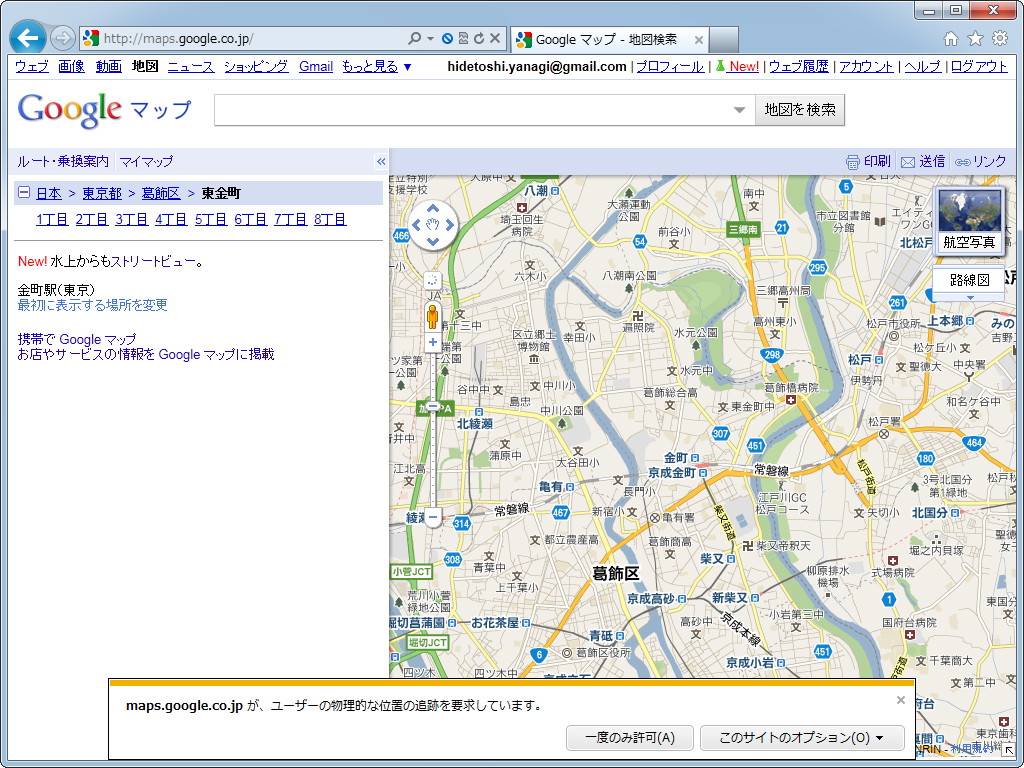
Task: Click the 葛飾区 breadcrumb link
Action: click(161, 193)
